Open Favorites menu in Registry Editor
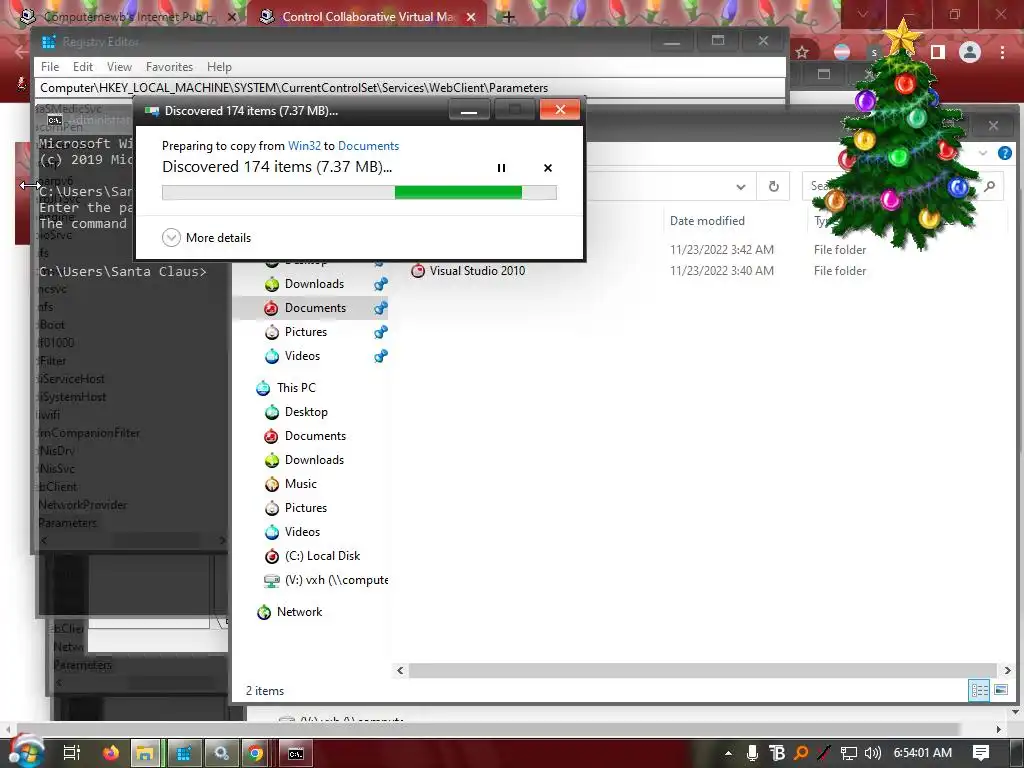Viewport: 1024px width, 768px height. pyautogui.click(x=169, y=67)
